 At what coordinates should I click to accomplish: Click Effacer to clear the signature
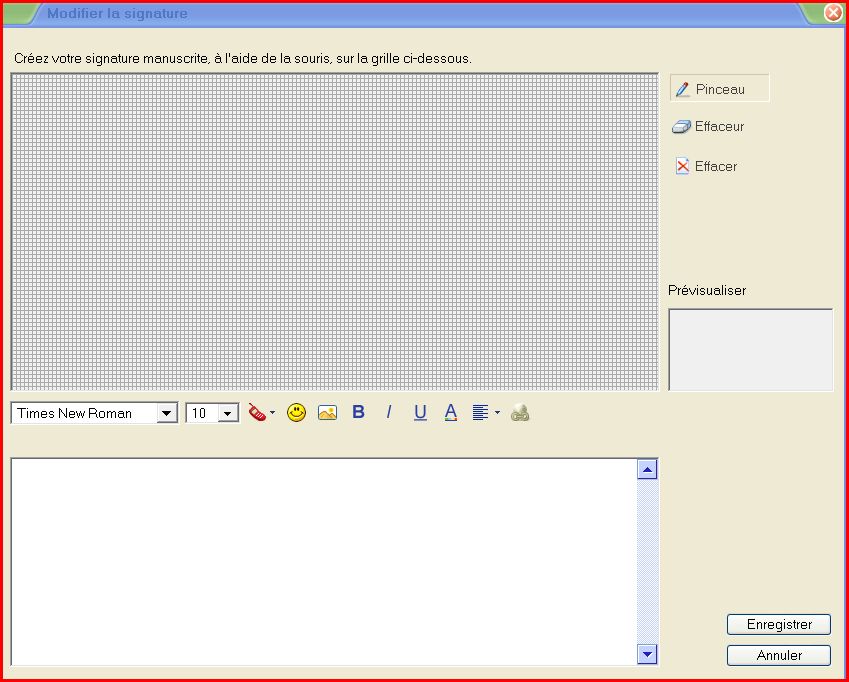coord(706,166)
